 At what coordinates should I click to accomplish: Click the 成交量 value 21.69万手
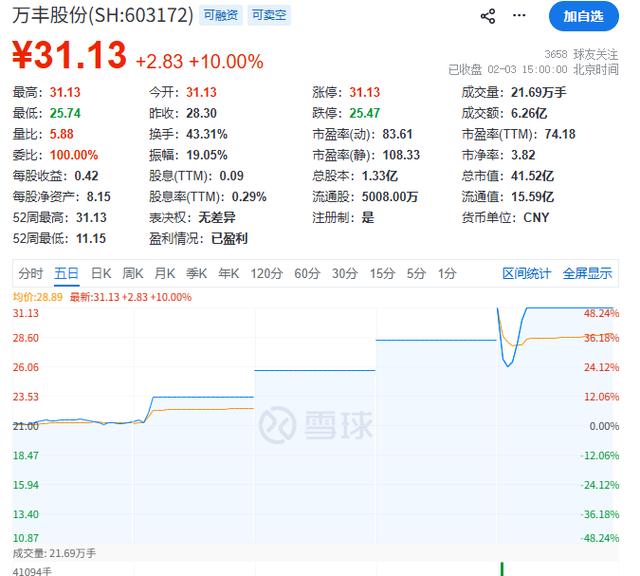(539, 92)
